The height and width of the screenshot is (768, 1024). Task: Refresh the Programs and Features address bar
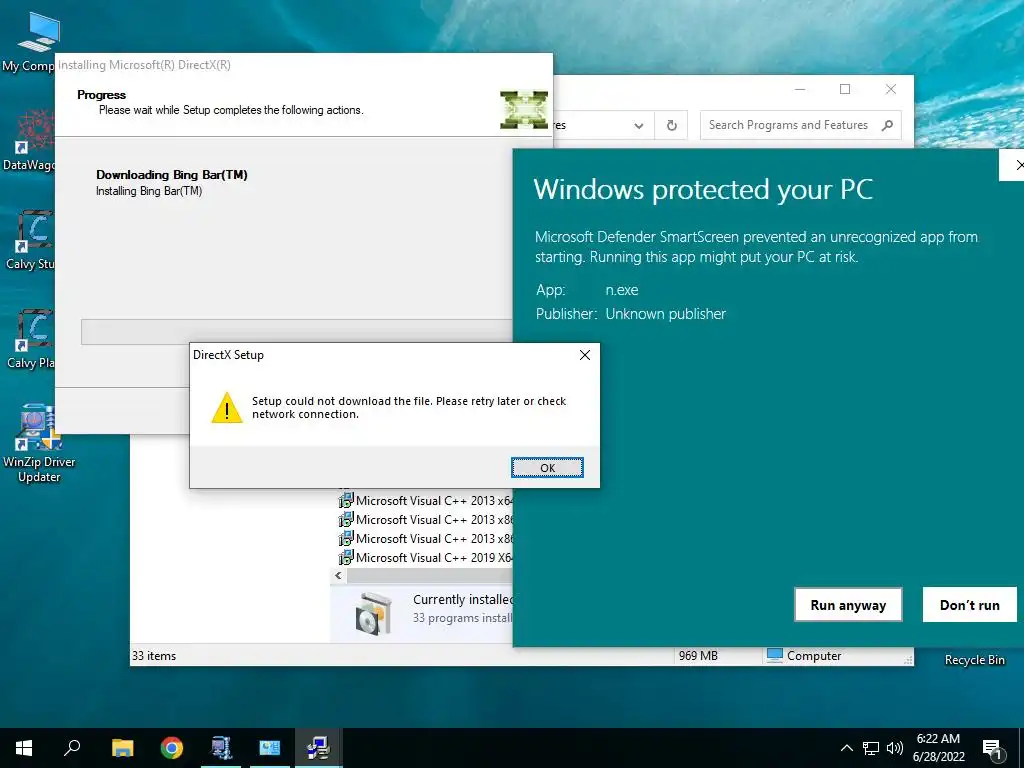[x=671, y=125]
